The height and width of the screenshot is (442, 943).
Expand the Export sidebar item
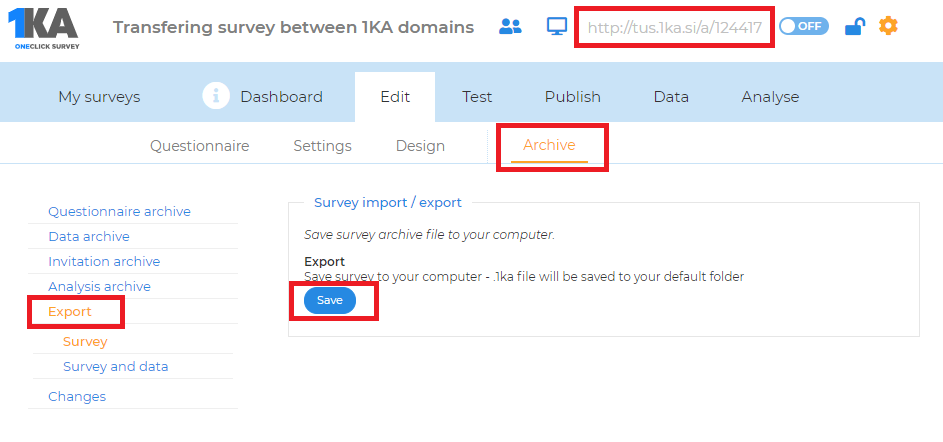pos(70,312)
